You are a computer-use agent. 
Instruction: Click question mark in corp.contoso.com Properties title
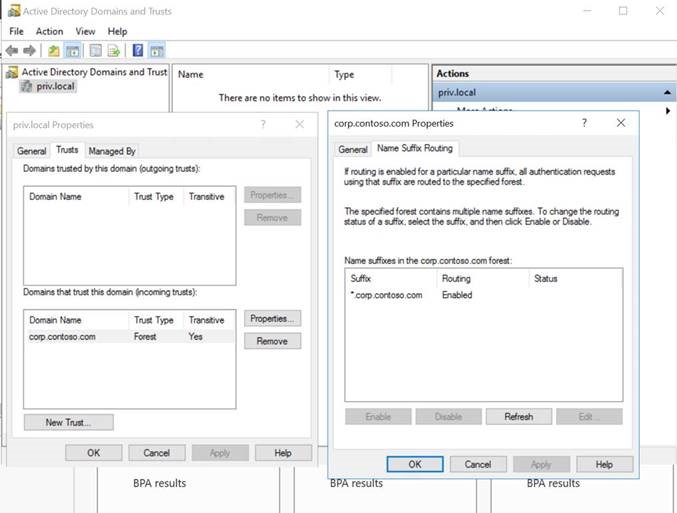[584, 123]
